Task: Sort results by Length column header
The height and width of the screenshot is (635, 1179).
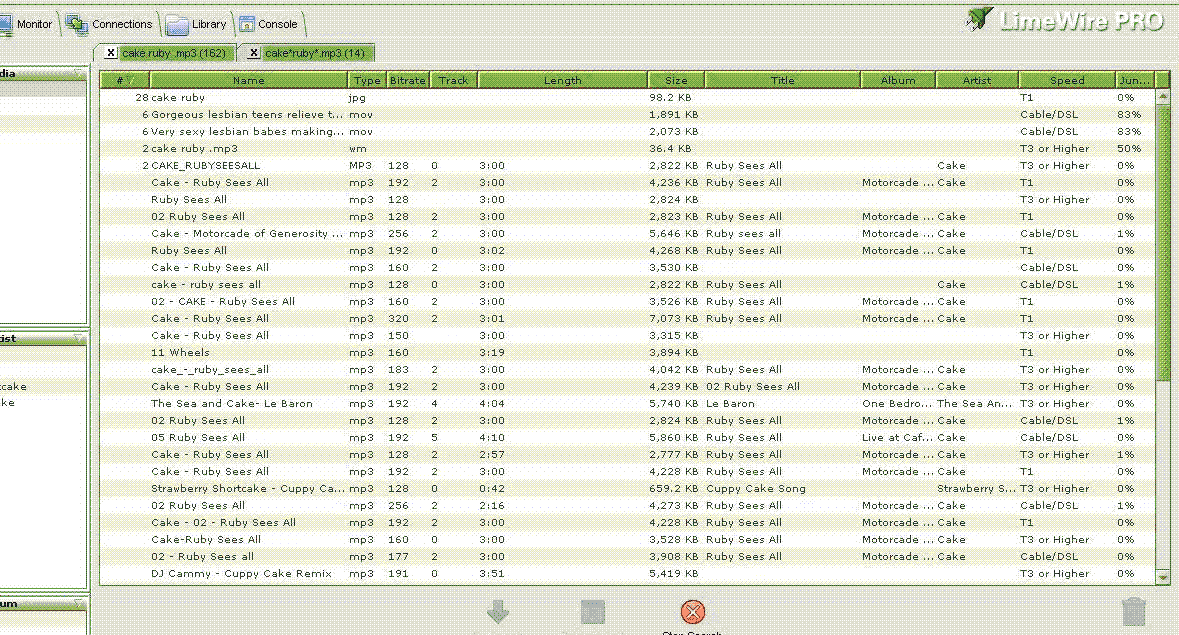Action: [x=562, y=80]
